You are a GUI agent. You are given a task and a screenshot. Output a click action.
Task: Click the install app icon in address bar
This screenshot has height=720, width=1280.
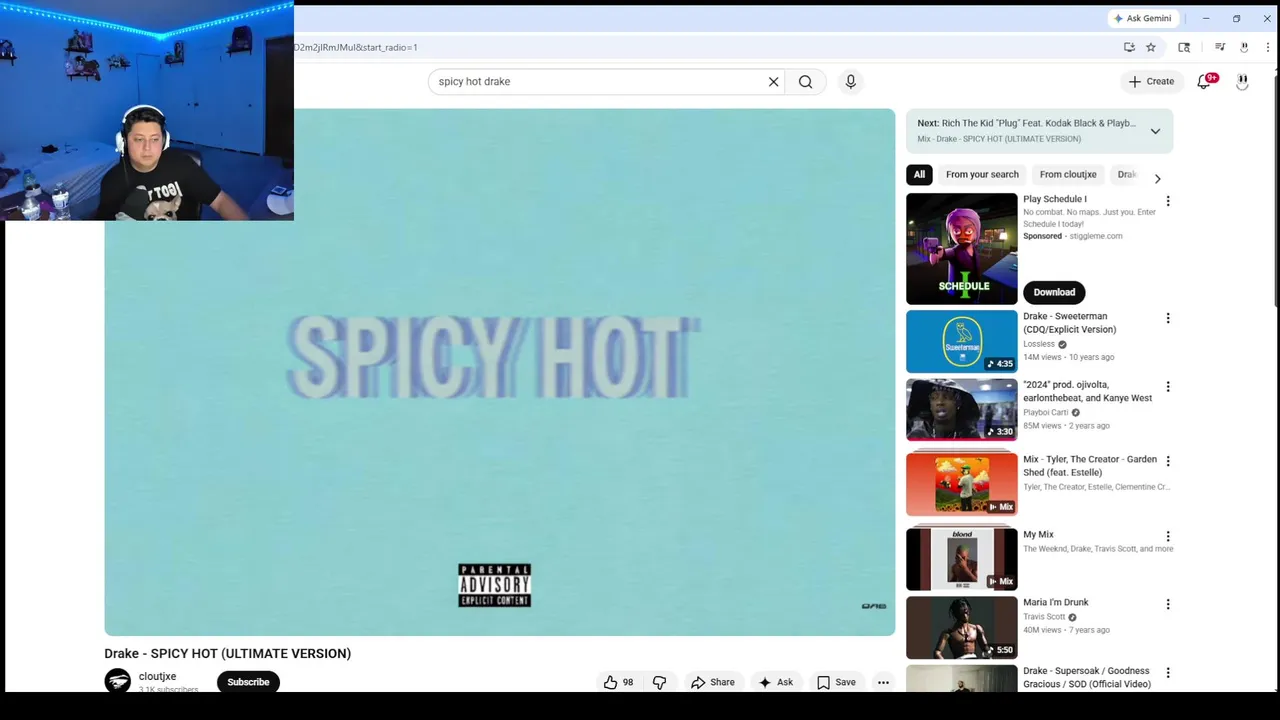tap(1129, 47)
